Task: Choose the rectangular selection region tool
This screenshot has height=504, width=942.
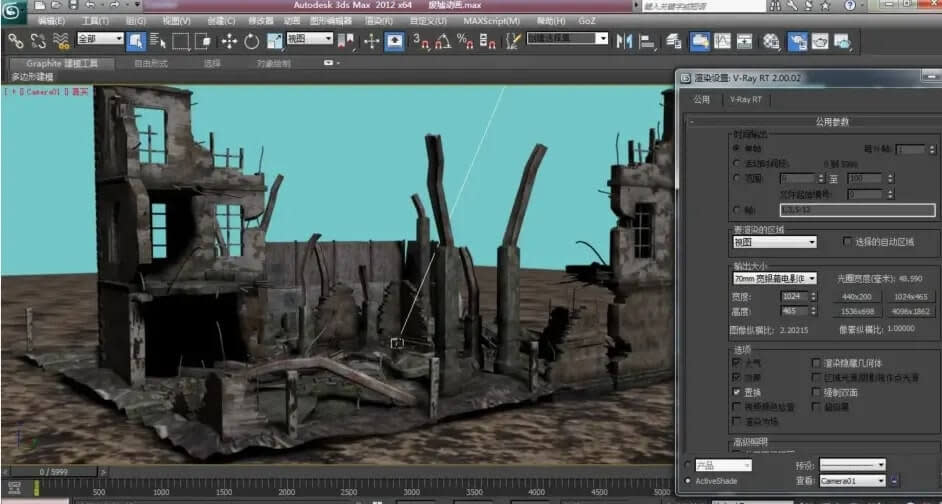Action: (181, 41)
